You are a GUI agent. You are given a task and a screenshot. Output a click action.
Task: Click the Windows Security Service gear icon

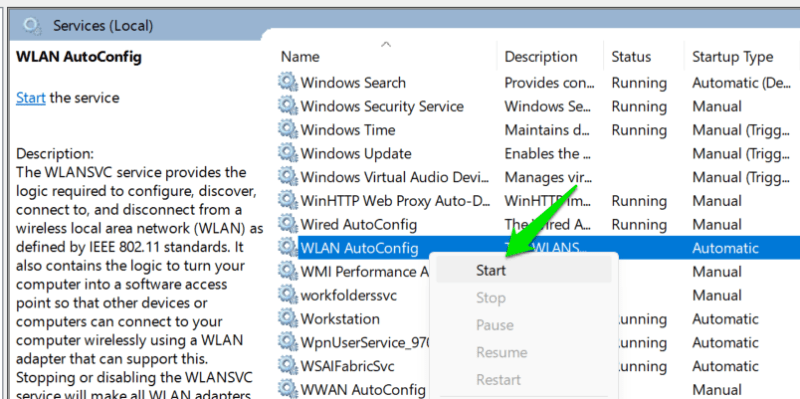[x=288, y=106]
